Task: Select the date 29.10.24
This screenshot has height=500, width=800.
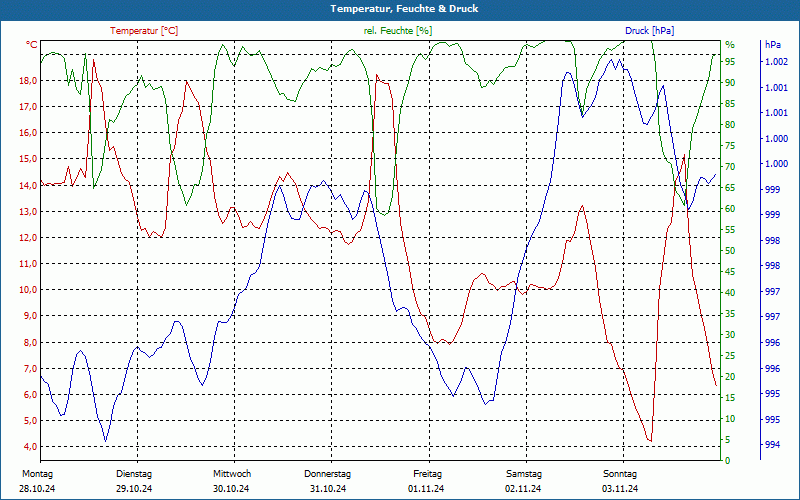Action: pos(134,489)
